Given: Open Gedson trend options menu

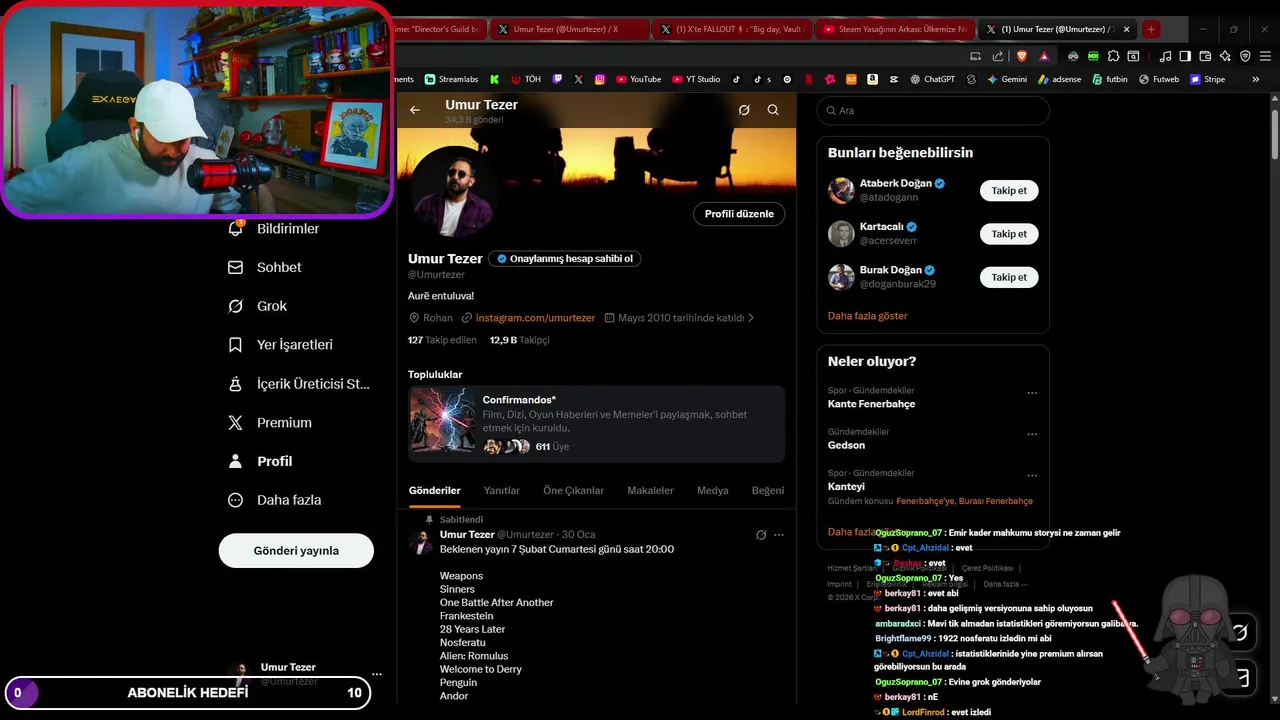Looking at the screenshot, I should tap(1032, 434).
